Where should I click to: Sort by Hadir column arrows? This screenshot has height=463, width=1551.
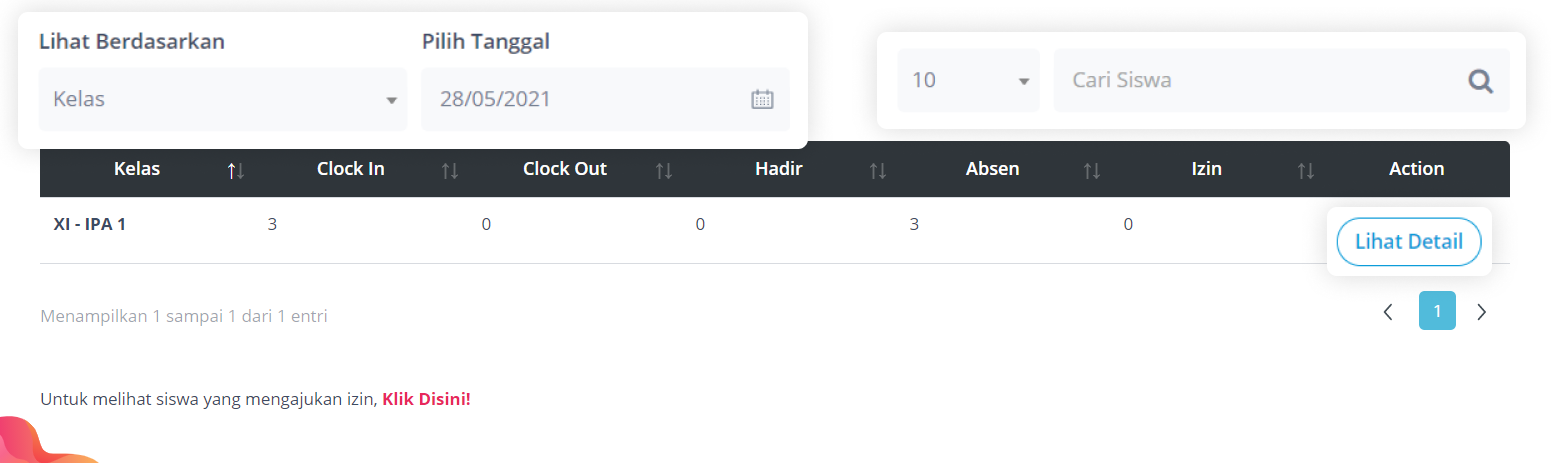tap(878, 171)
